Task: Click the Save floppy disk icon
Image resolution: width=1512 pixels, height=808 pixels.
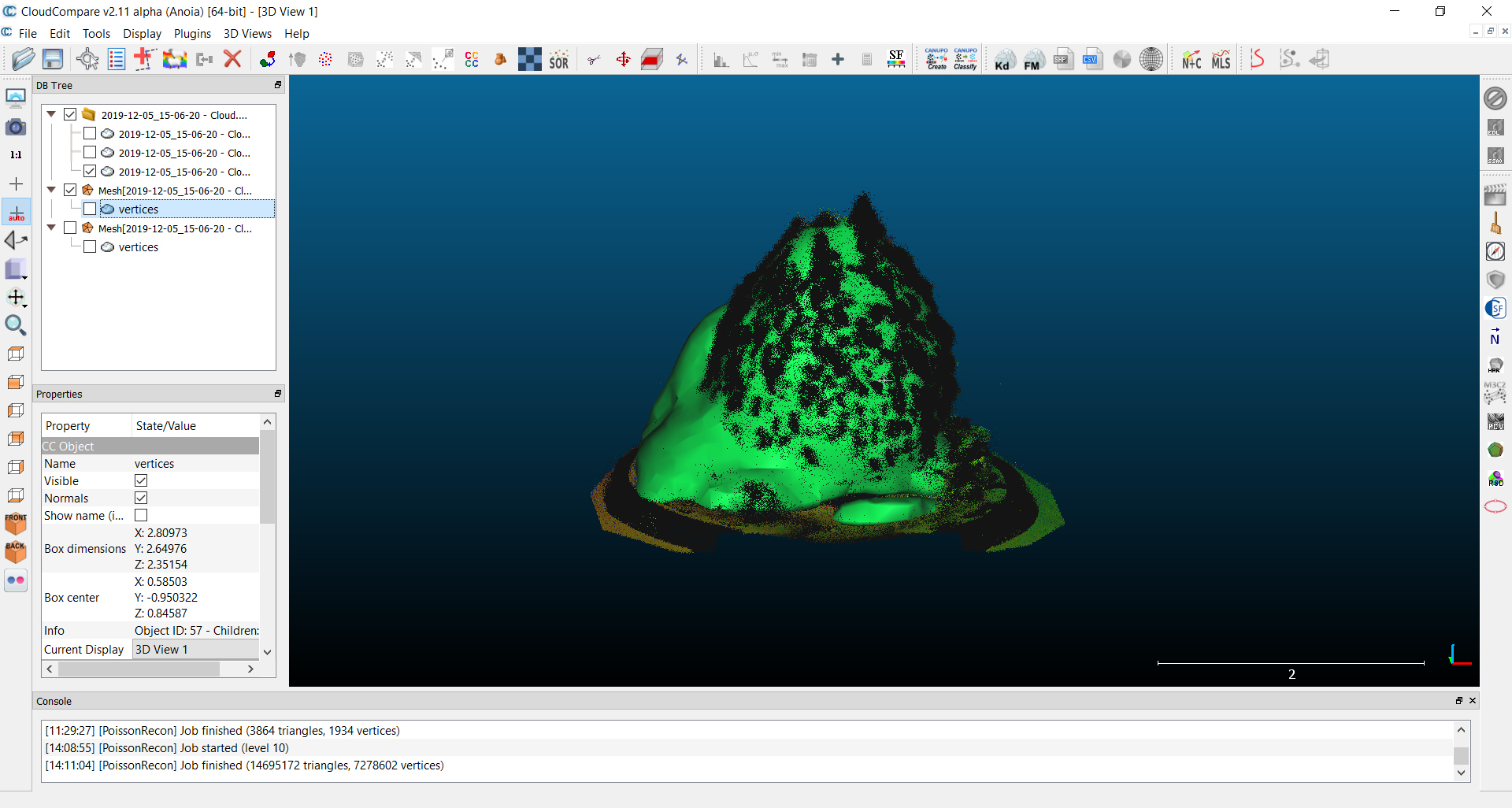Action: coord(53,59)
